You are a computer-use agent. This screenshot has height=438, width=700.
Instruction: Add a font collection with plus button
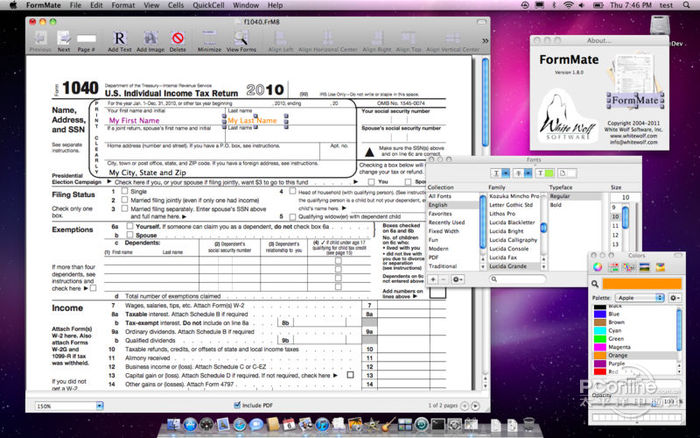point(433,279)
